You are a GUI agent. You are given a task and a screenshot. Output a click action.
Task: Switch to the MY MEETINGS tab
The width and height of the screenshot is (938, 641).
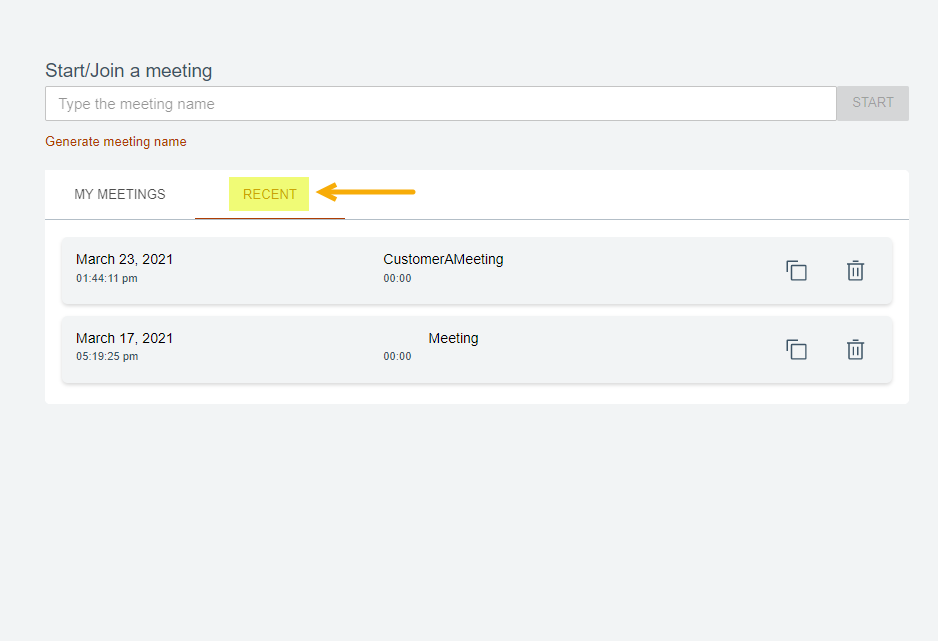point(120,195)
